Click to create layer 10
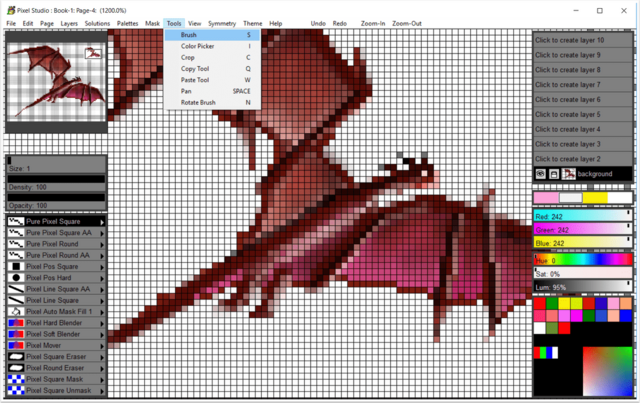The height and width of the screenshot is (403, 640). (583, 40)
